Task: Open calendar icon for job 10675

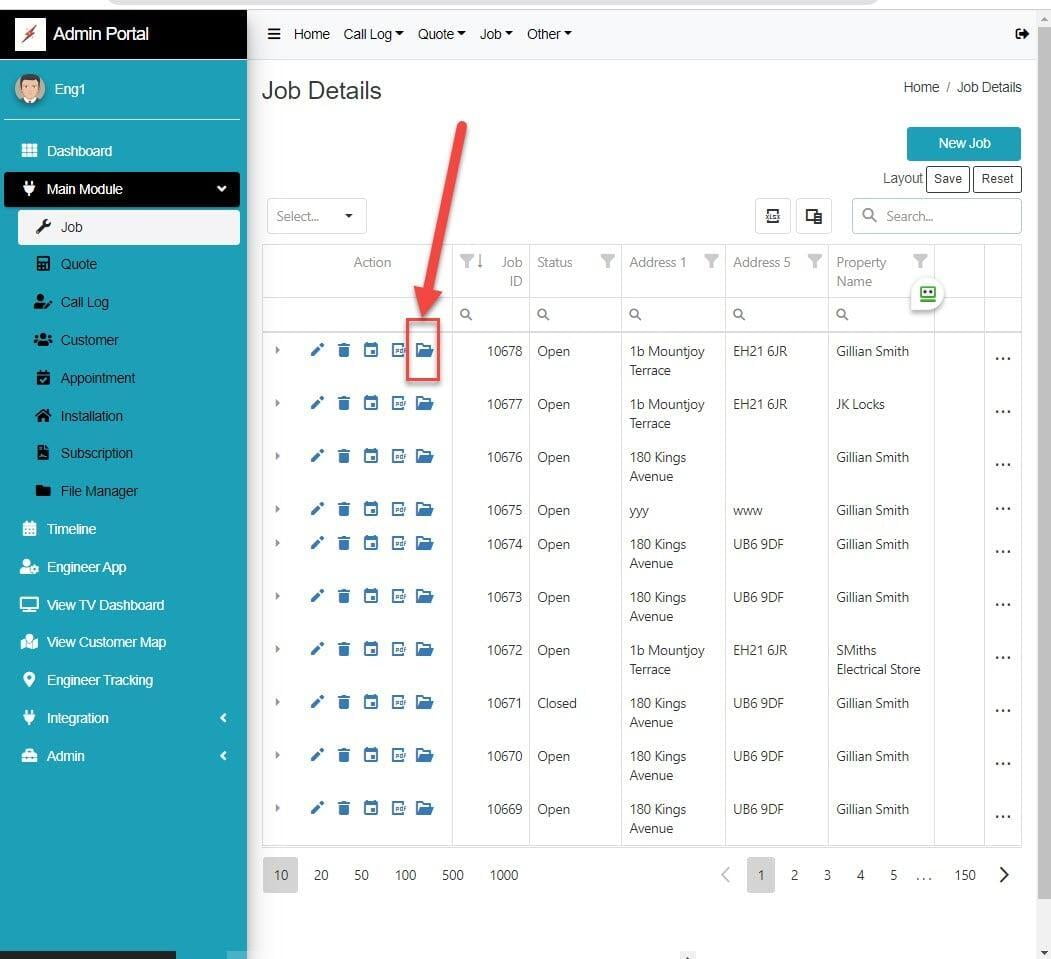Action: coord(371,509)
